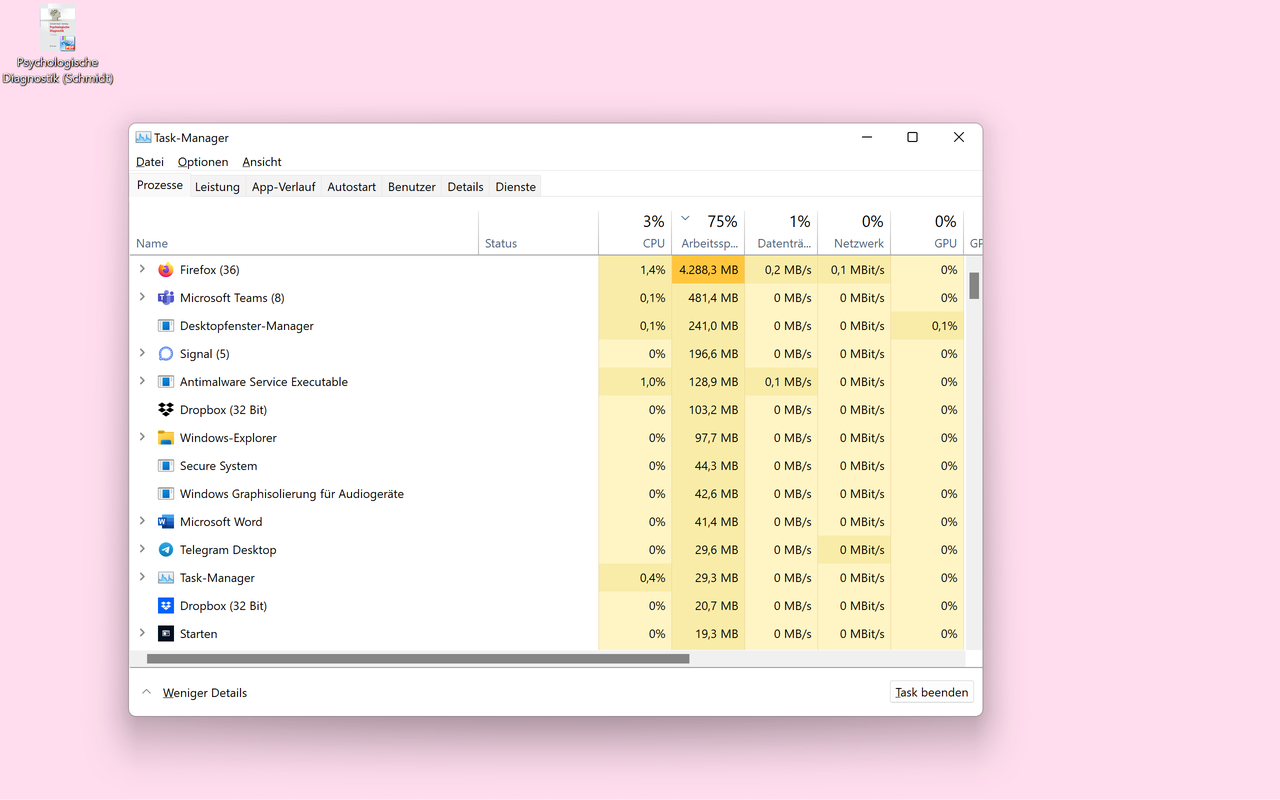
Task: Click the Telegram Desktop icon
Action: (x=166, y=550)
